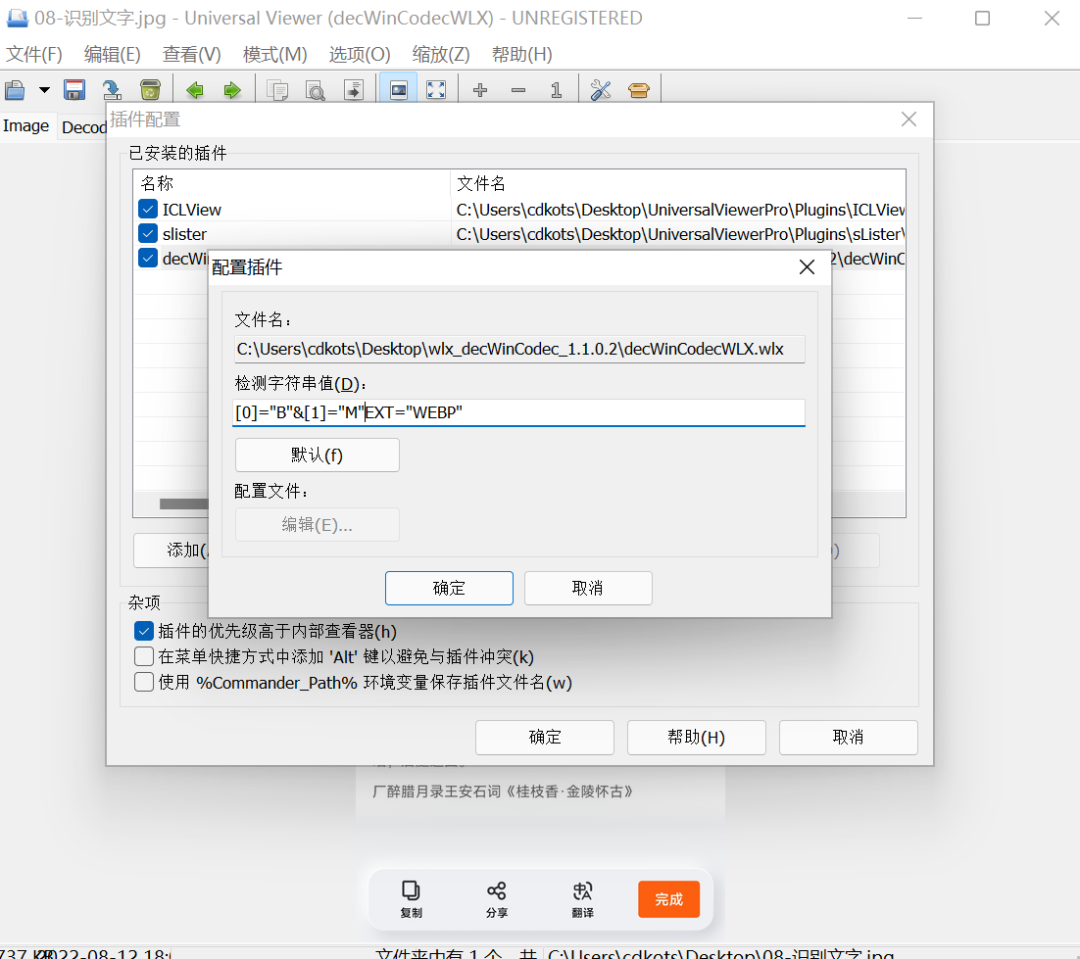
Task: Click the 检测字符串值 input field
Action: 519,413
